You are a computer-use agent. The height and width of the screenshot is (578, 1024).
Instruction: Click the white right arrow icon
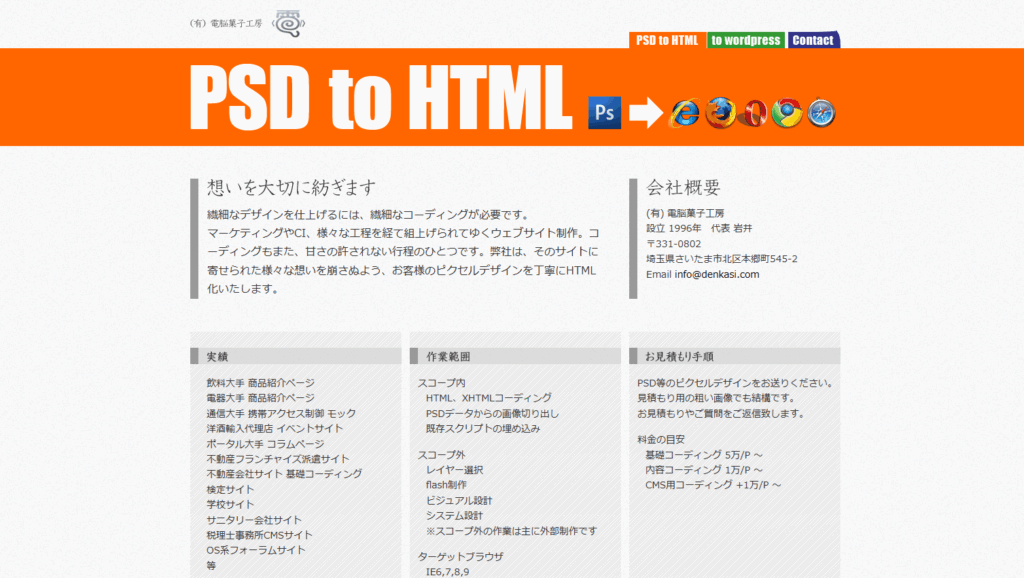(x=646, y=112)
